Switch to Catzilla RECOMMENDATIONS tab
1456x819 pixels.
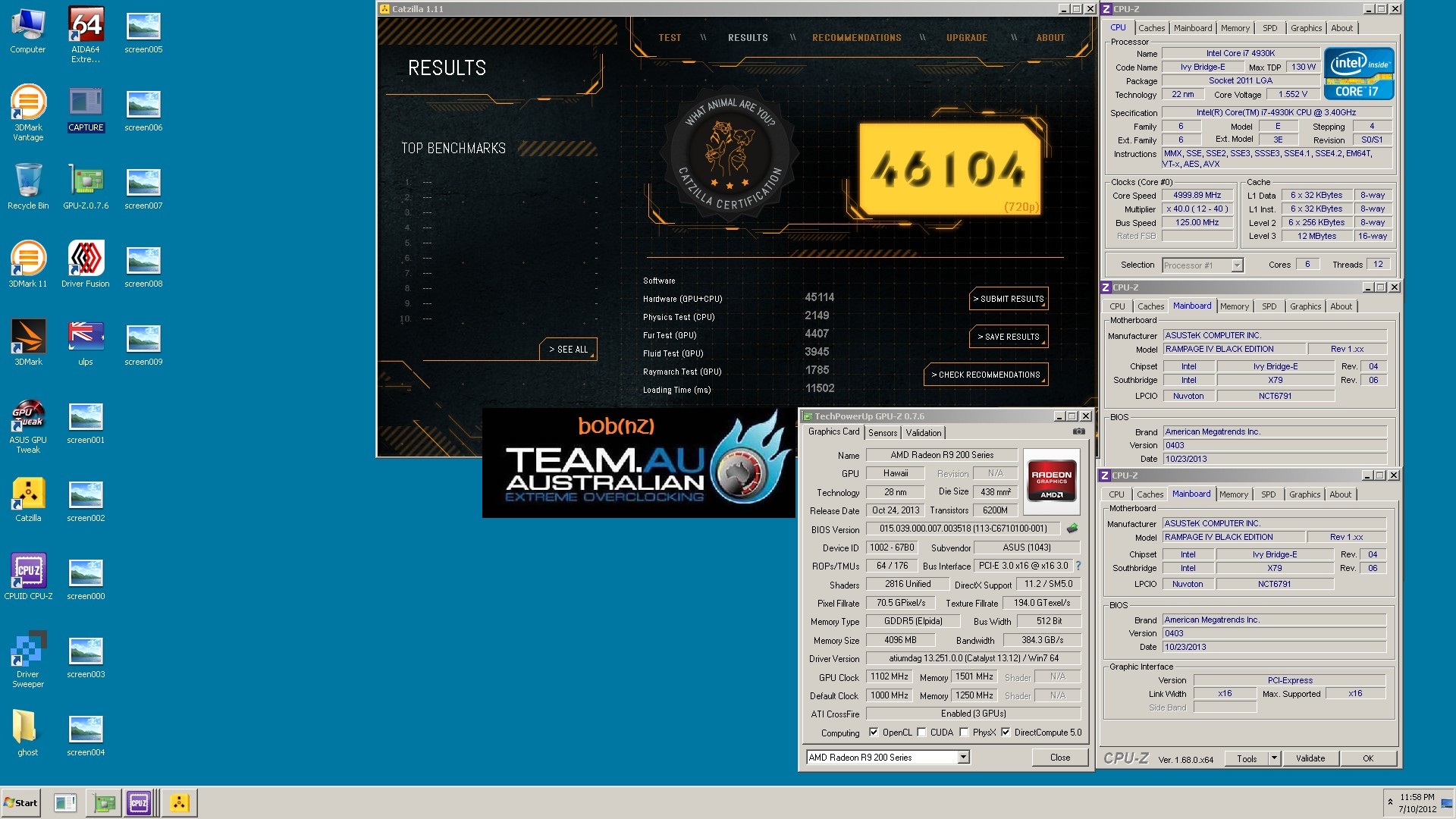click(857, 38)
